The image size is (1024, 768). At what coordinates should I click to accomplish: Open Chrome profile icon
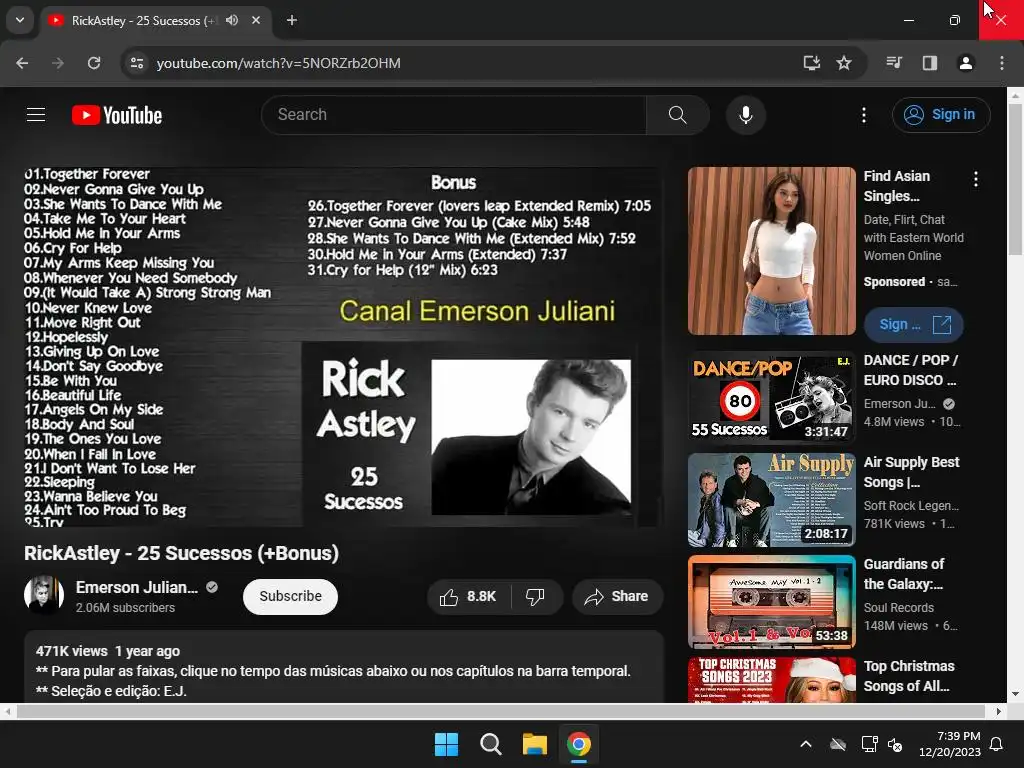965,63
